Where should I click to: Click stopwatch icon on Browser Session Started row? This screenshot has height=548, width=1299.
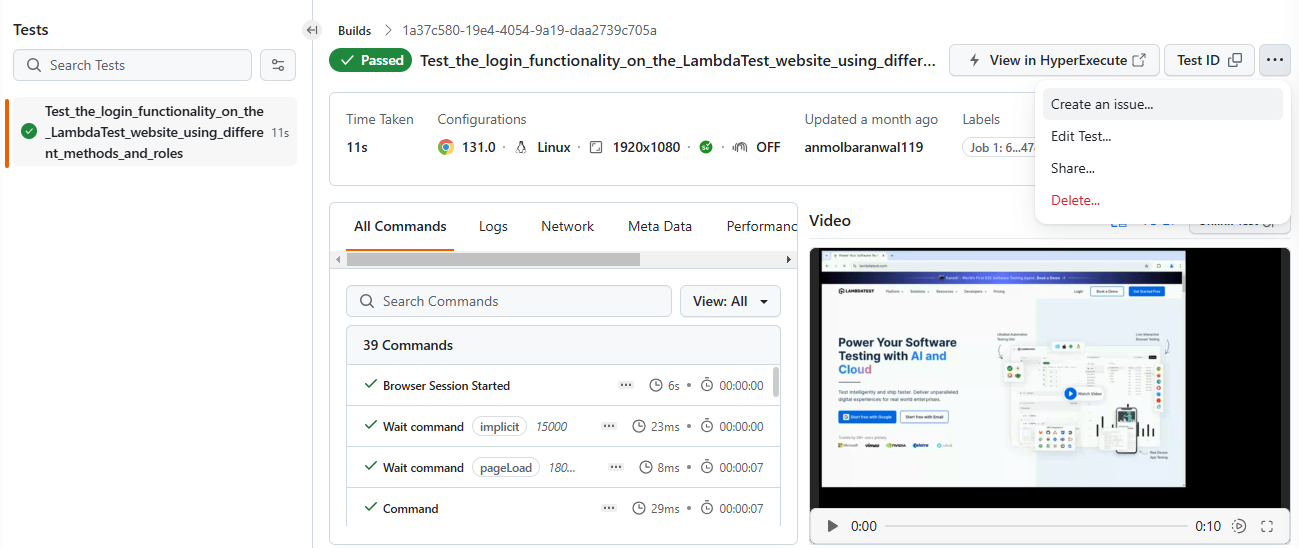pos(707,385)
